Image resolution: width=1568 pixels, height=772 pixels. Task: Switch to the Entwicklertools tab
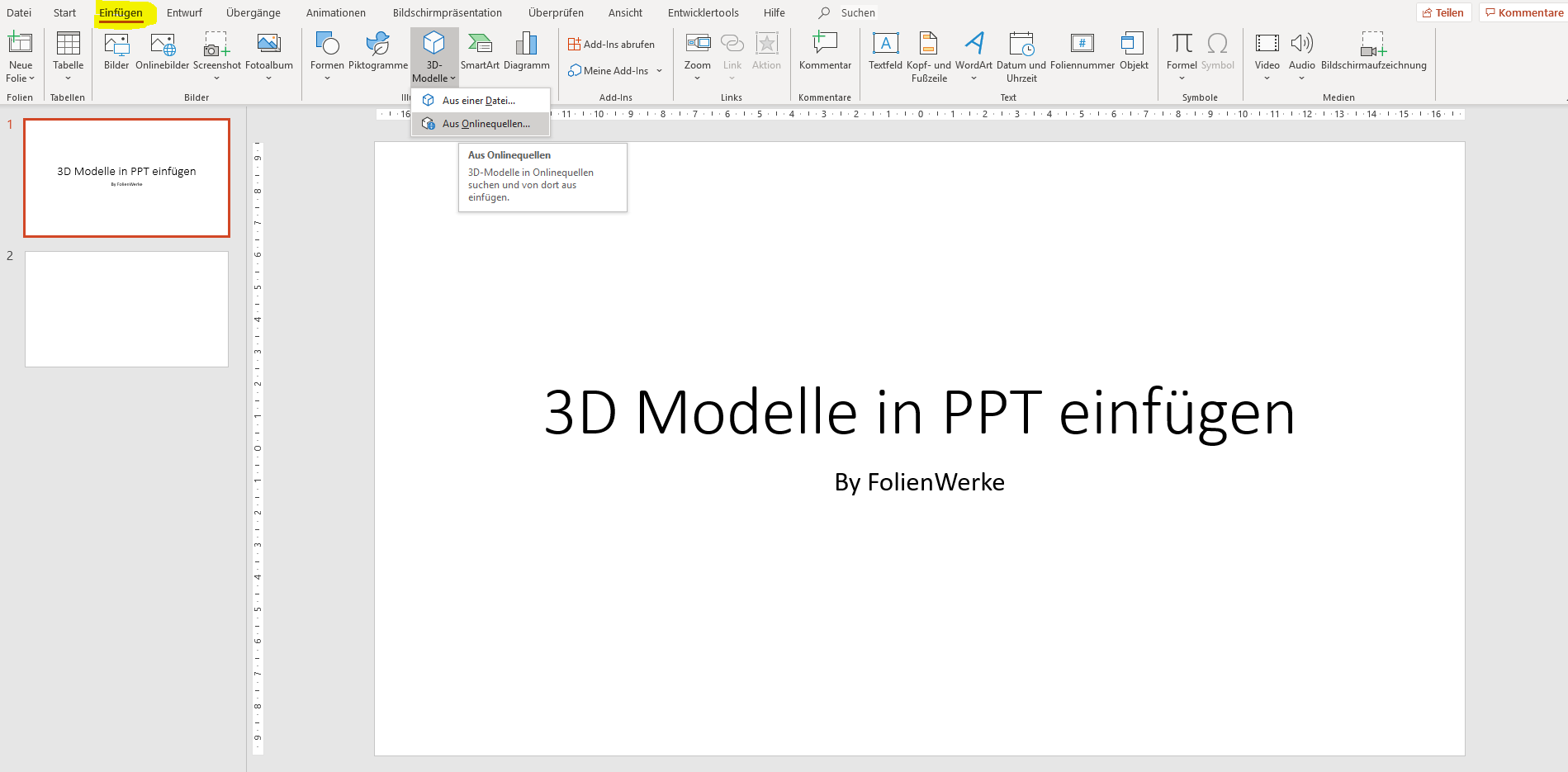[x=703, y=12]
